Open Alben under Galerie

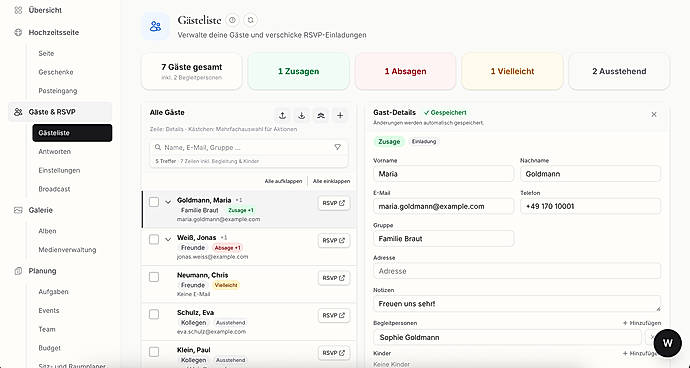point(47,231)
